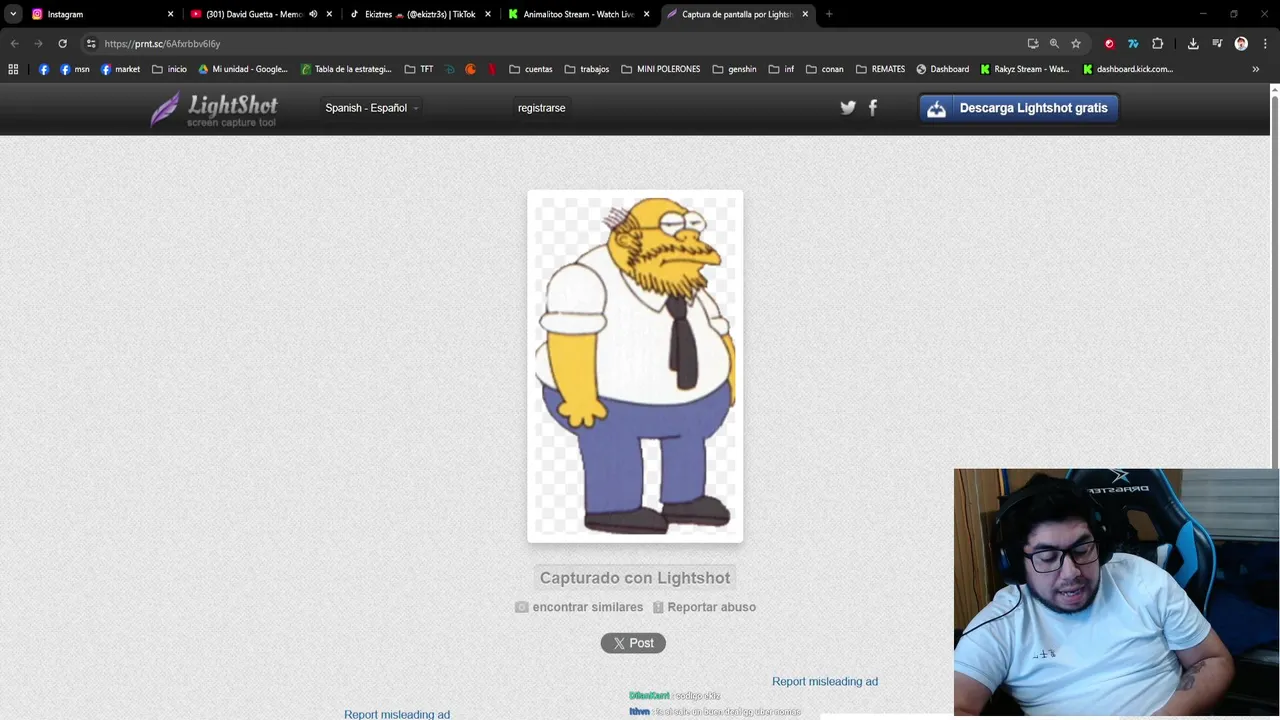Open the Extensions puzzle icon

click(x=1158, y=44)
